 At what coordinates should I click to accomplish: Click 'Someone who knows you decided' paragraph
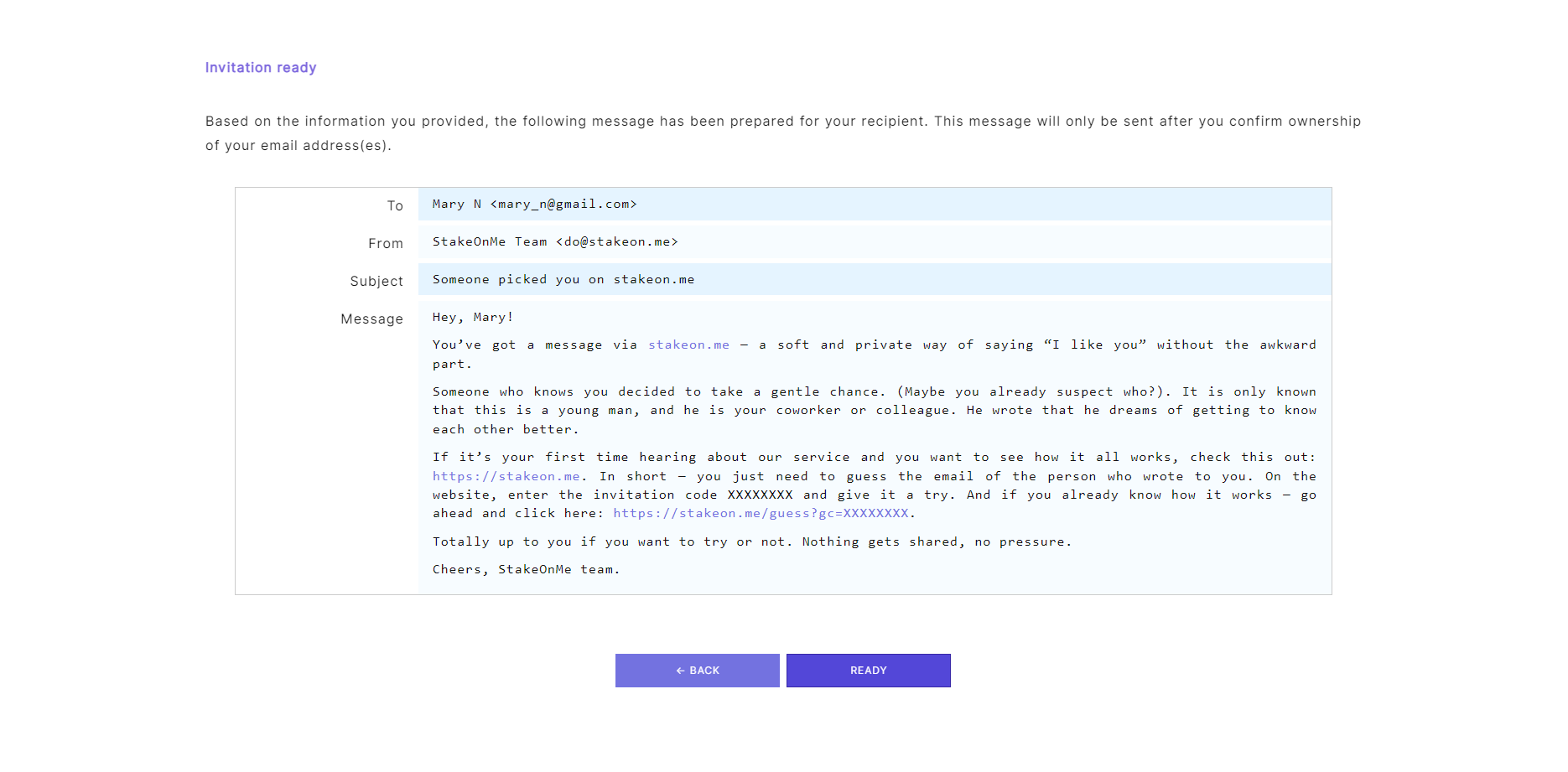point(875,410)
